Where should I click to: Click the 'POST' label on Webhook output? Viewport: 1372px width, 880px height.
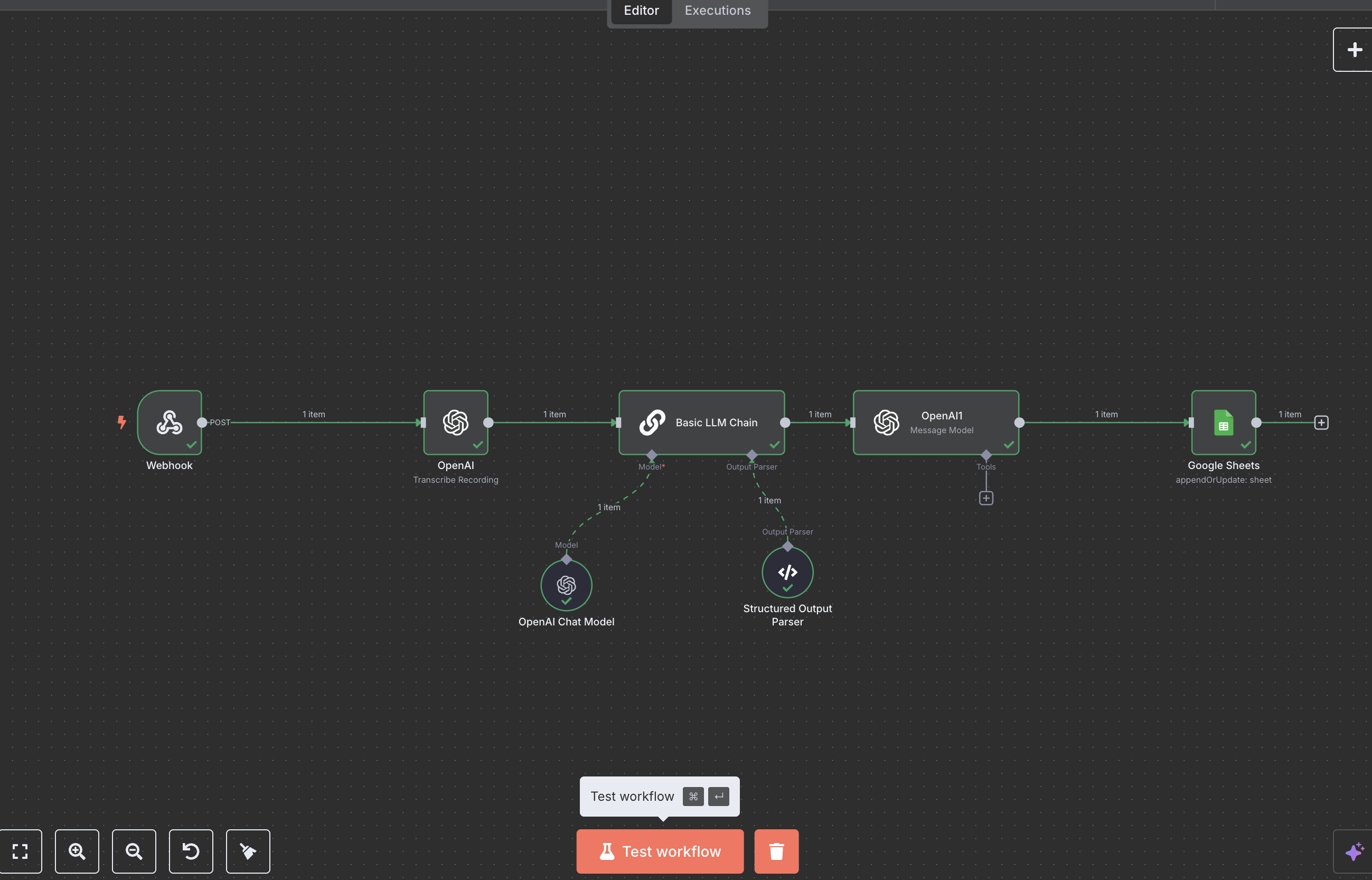tap(220, 422)
